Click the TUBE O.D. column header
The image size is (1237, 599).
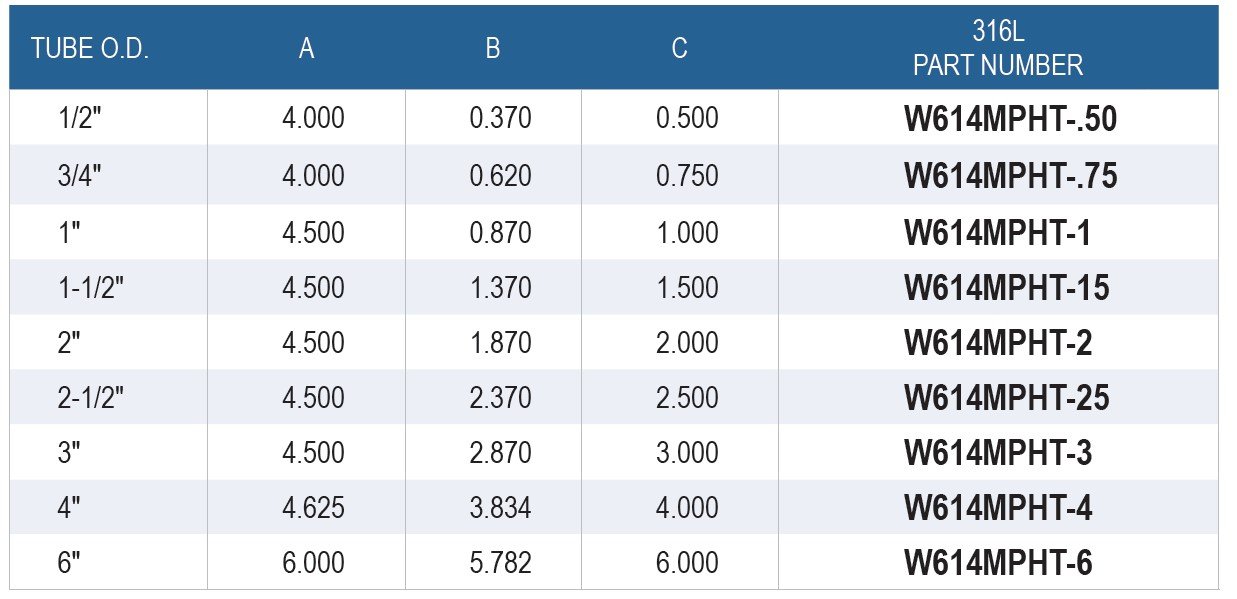tap(90, 49)
